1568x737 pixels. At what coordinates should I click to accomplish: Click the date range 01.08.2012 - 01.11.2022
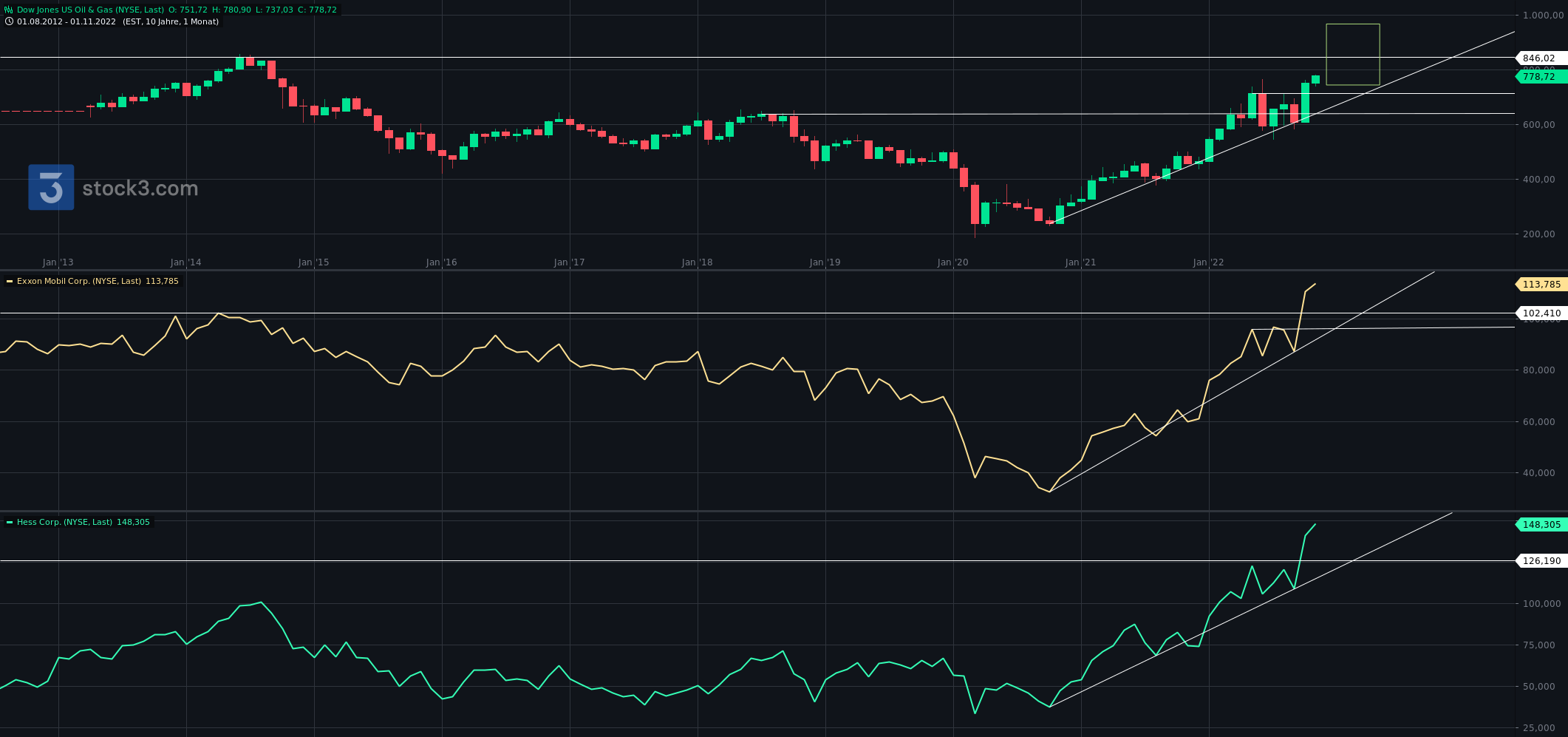pos(67,21)
